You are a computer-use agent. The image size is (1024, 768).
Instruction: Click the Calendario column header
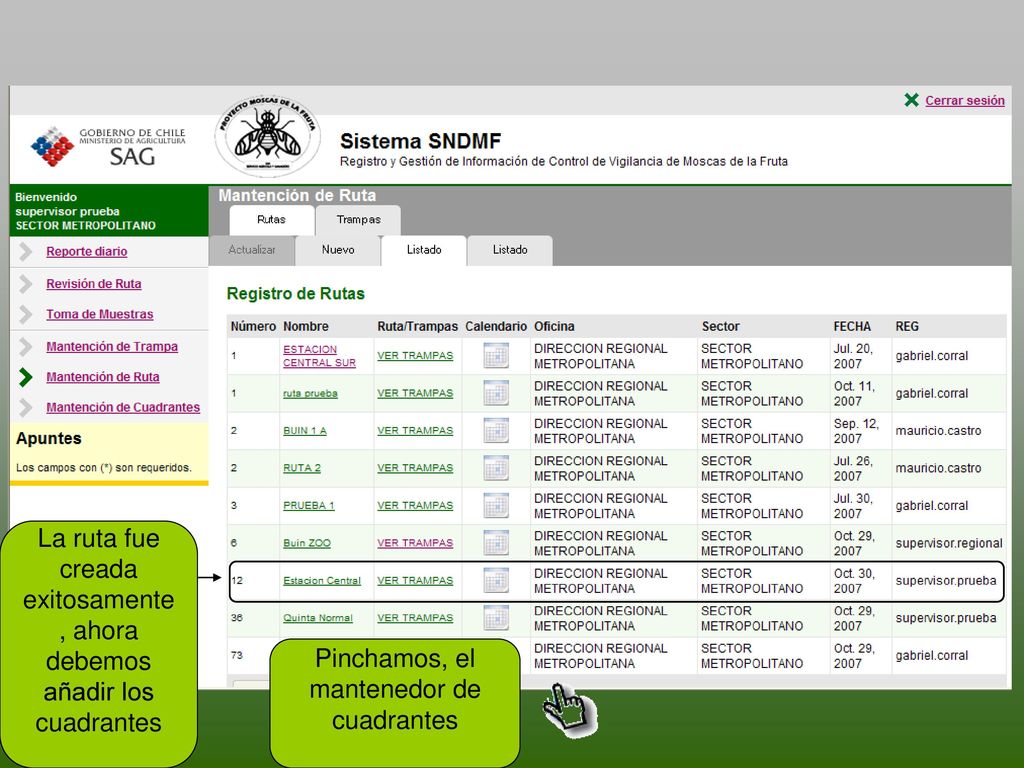pyautogui.click(x=496, y=327)
